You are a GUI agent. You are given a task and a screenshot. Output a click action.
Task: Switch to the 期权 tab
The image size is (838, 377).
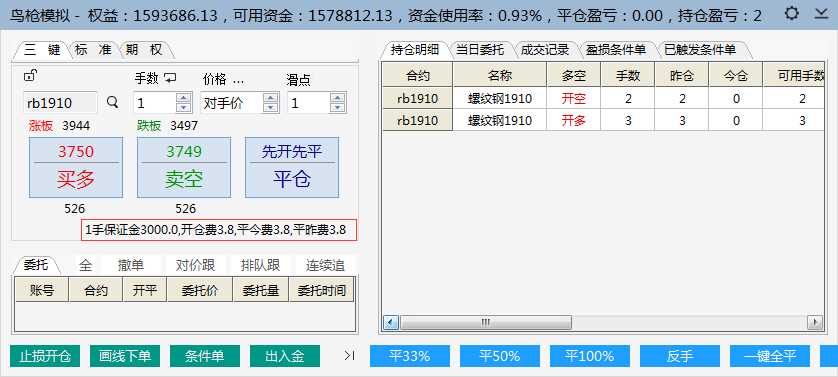(144, 50)
